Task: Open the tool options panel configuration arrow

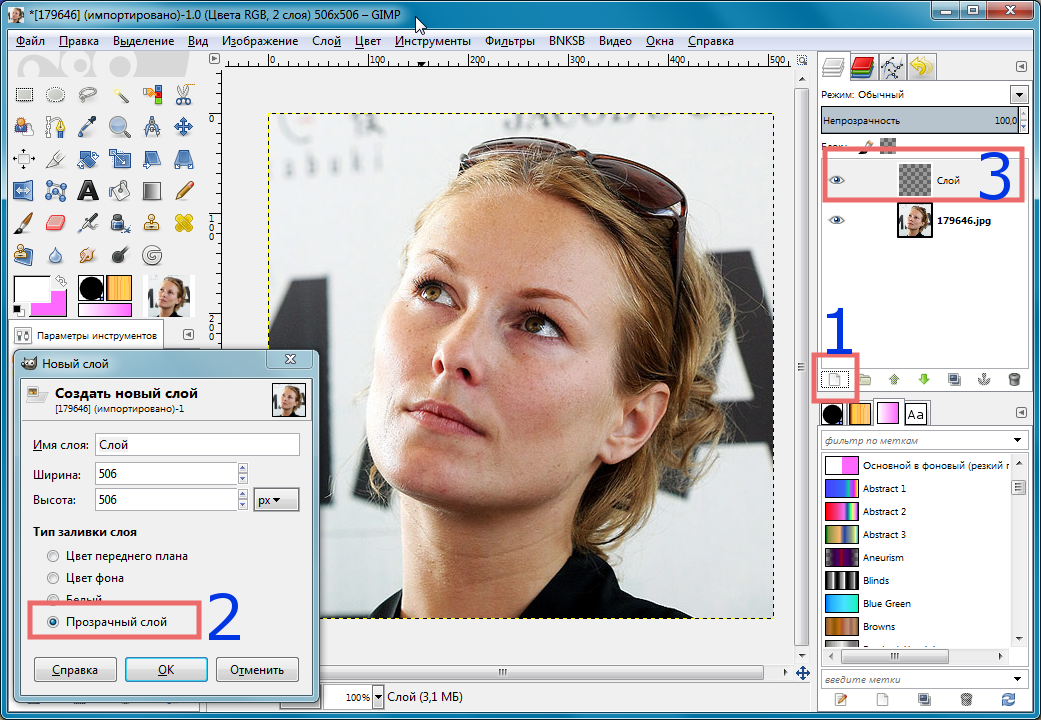Action: 189,335
